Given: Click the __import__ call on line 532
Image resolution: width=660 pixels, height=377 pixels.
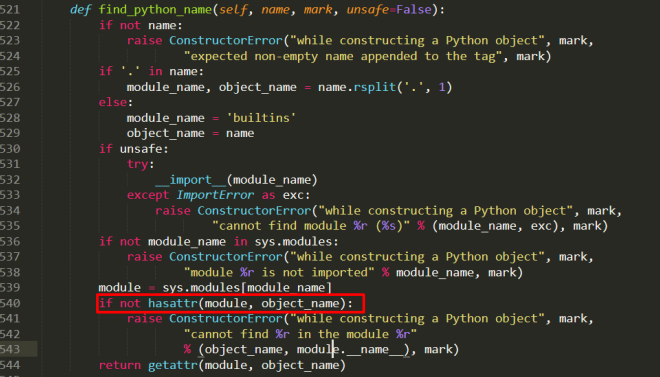Looking at the screenshot, I should tap(191, 180).
